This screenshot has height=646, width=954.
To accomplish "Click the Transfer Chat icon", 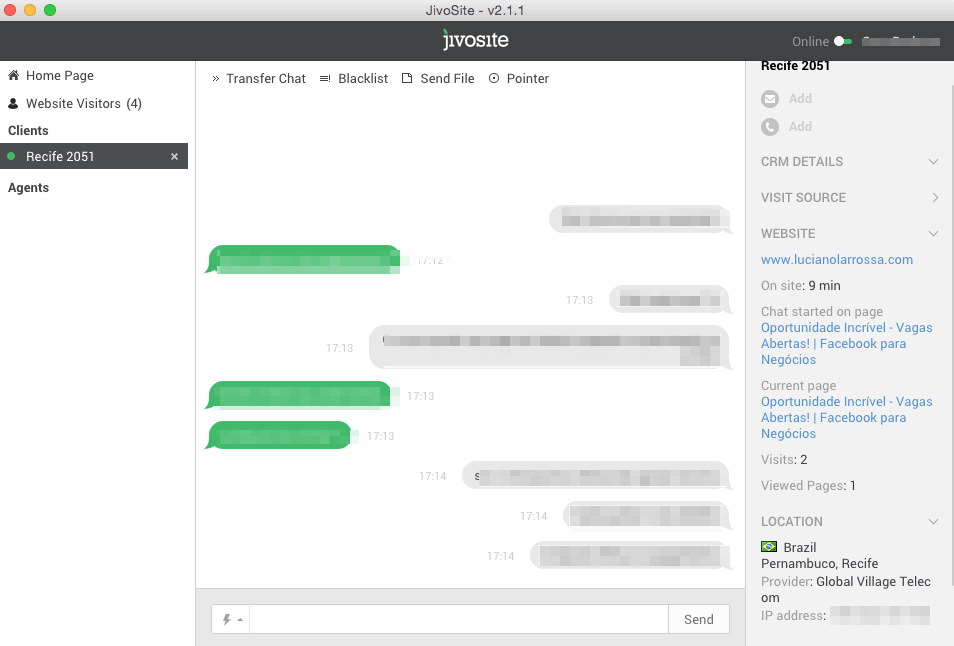I will click(x=215, y=78).
